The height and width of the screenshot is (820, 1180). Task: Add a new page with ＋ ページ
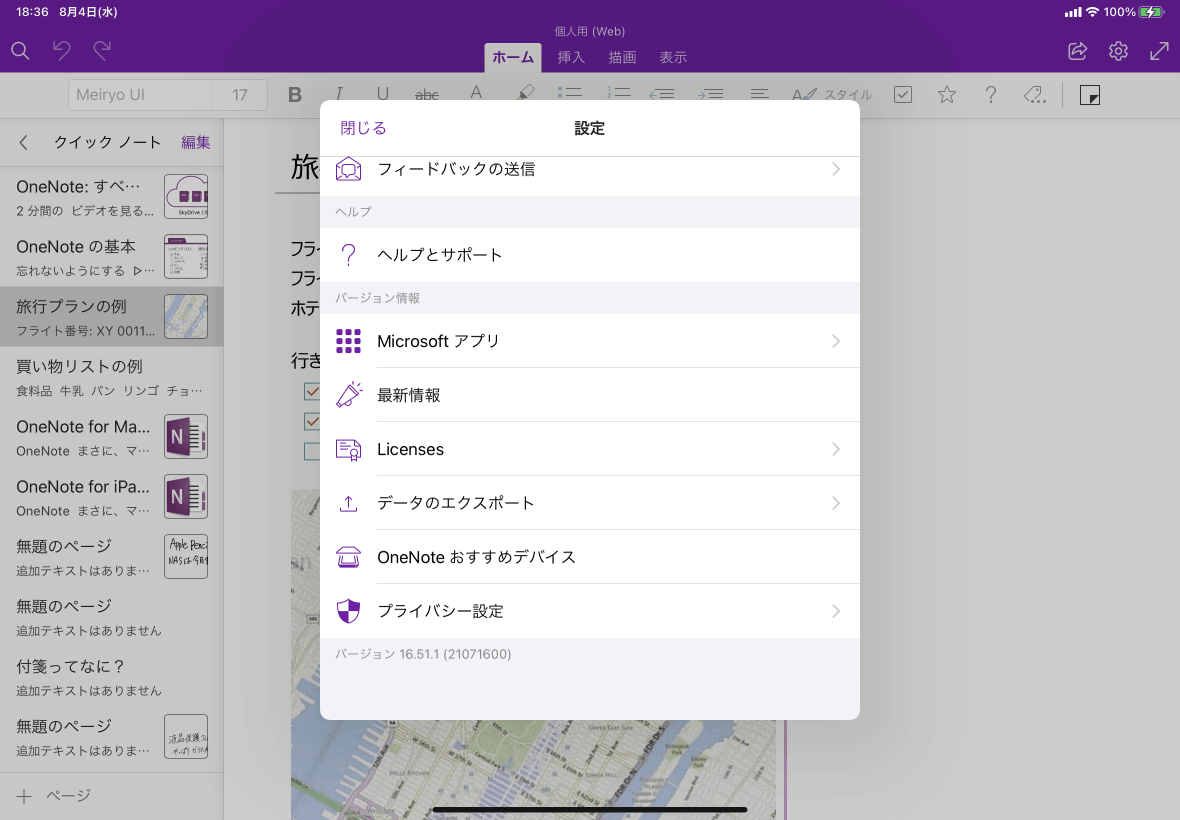coord(53,795)
